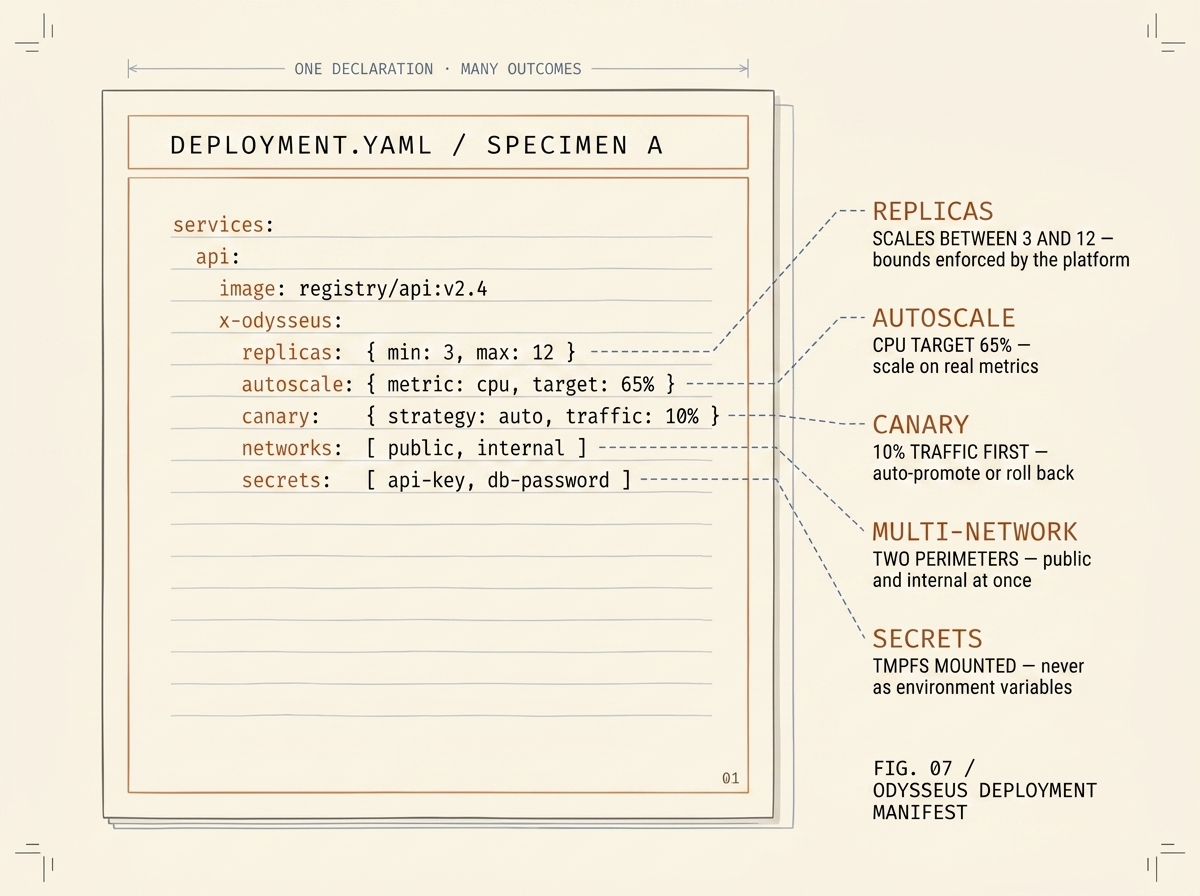Screen dimensions: 1200x896
Task: Select the 'x-odysseus:' line
Action: coord(281,321)
